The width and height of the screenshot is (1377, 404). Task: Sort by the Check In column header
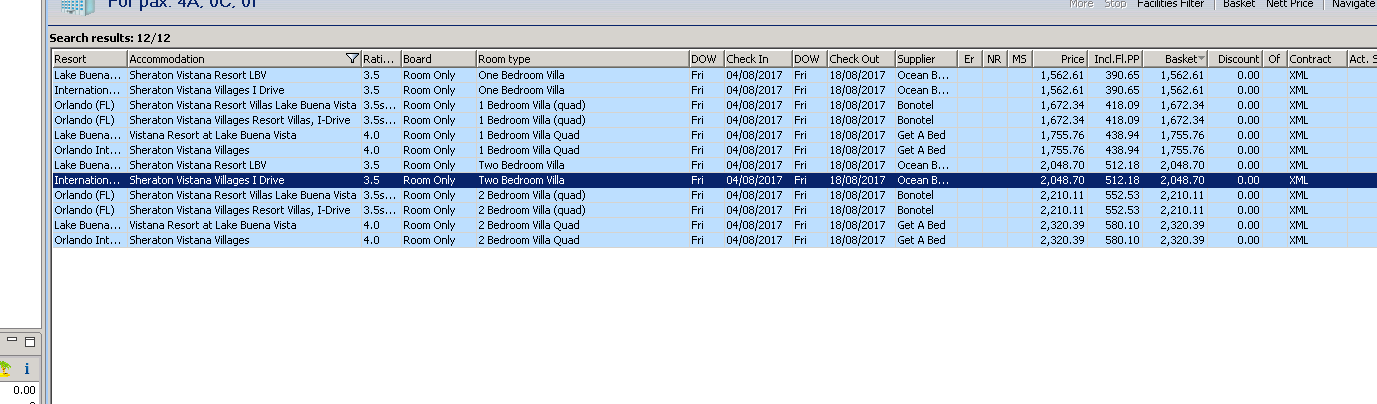coord(757,59)
